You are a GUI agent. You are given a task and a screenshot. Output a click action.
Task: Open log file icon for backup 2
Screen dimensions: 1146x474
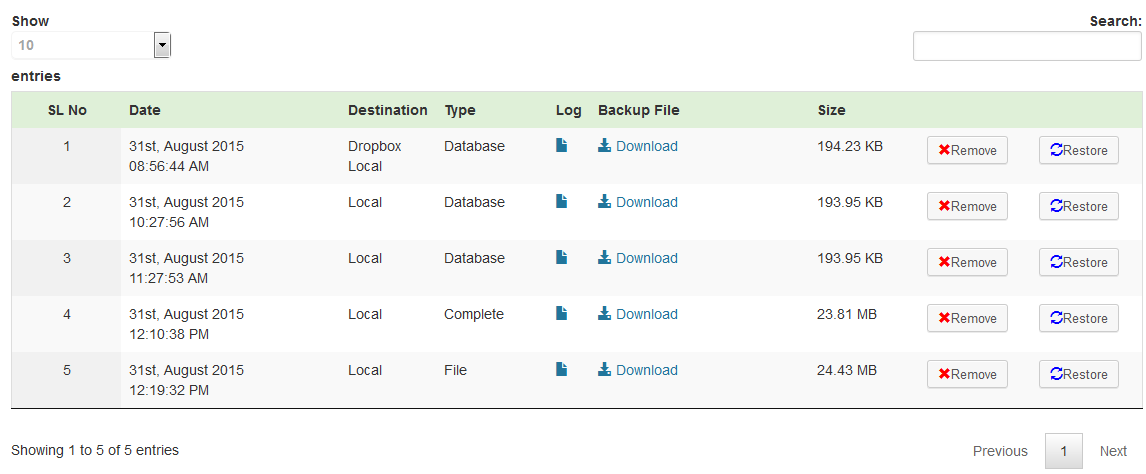pos(562,202)
